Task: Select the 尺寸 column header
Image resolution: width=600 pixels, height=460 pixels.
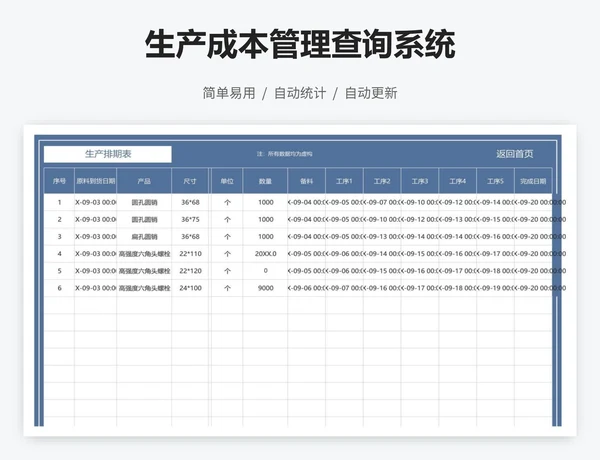Action: click(x=190, y=181)
